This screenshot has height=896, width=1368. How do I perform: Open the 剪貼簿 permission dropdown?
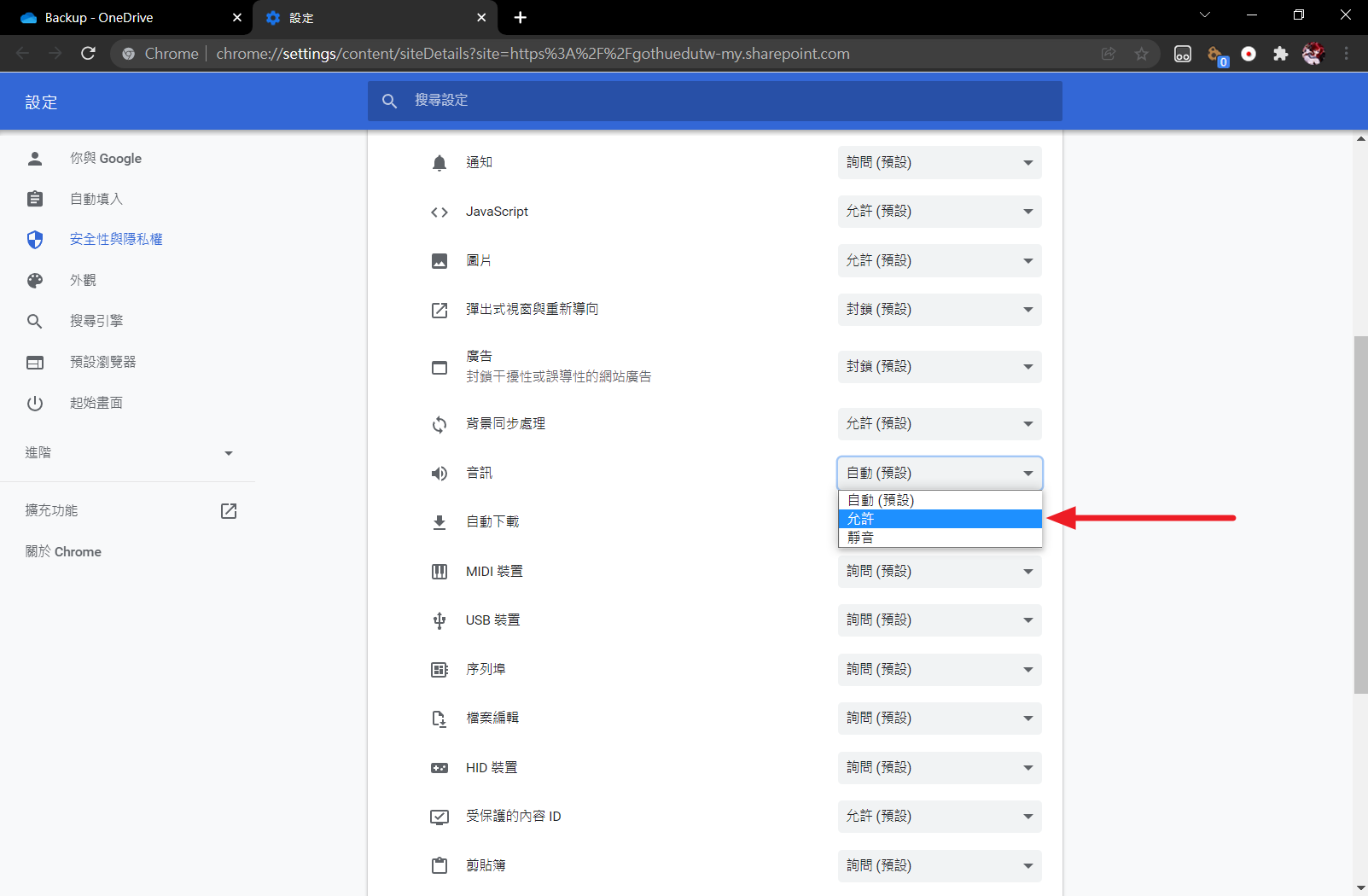click(939, 865)
